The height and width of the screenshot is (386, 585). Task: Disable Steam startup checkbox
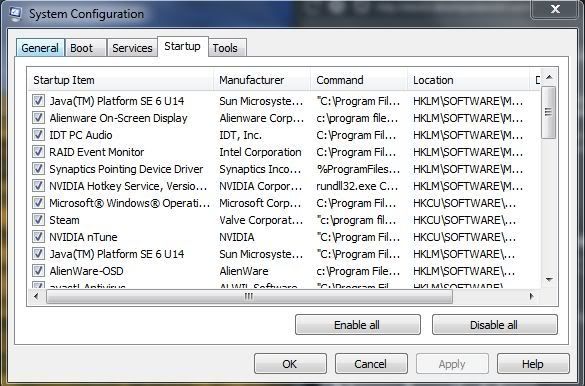pyautogui.click(x=38, y=220)
